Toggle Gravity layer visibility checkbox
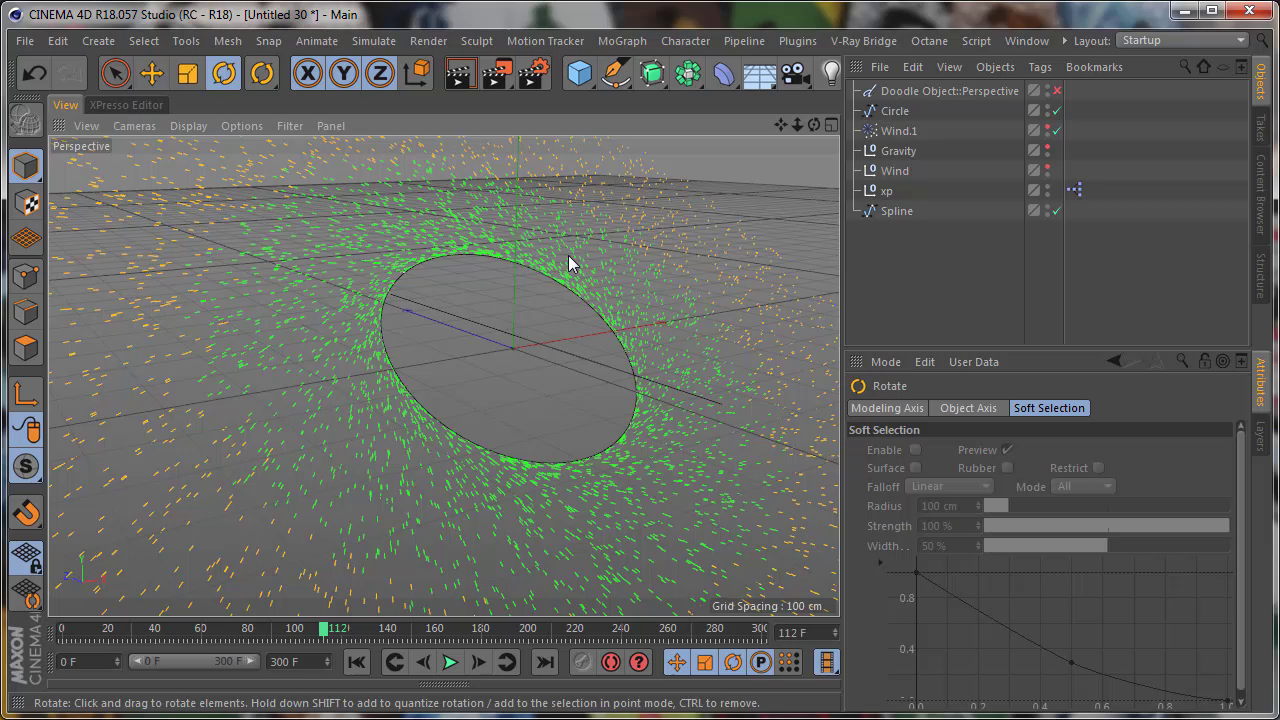Image resolution: width=1280 pixels, height=720 pixels. coord(1034,151)
